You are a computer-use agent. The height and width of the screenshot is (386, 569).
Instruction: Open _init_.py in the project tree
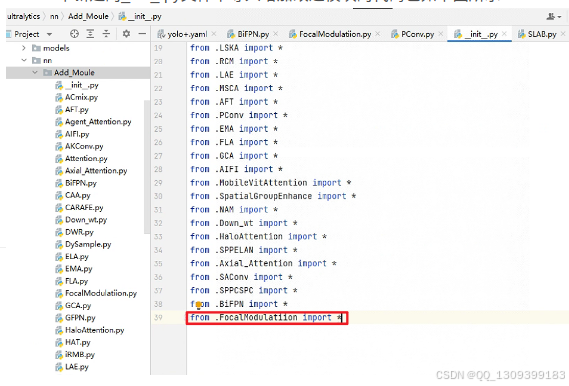77,85
